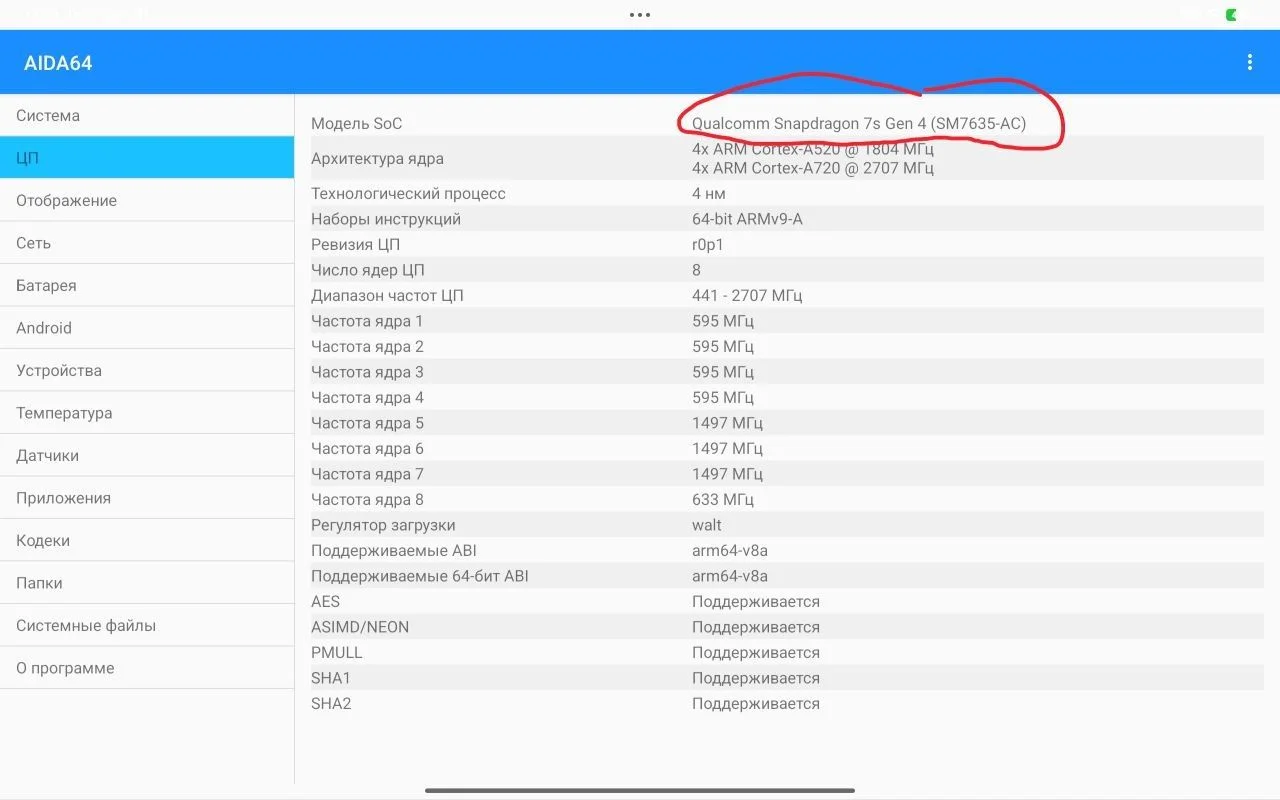
Task: Go to the Папки section
Action: 147,583
